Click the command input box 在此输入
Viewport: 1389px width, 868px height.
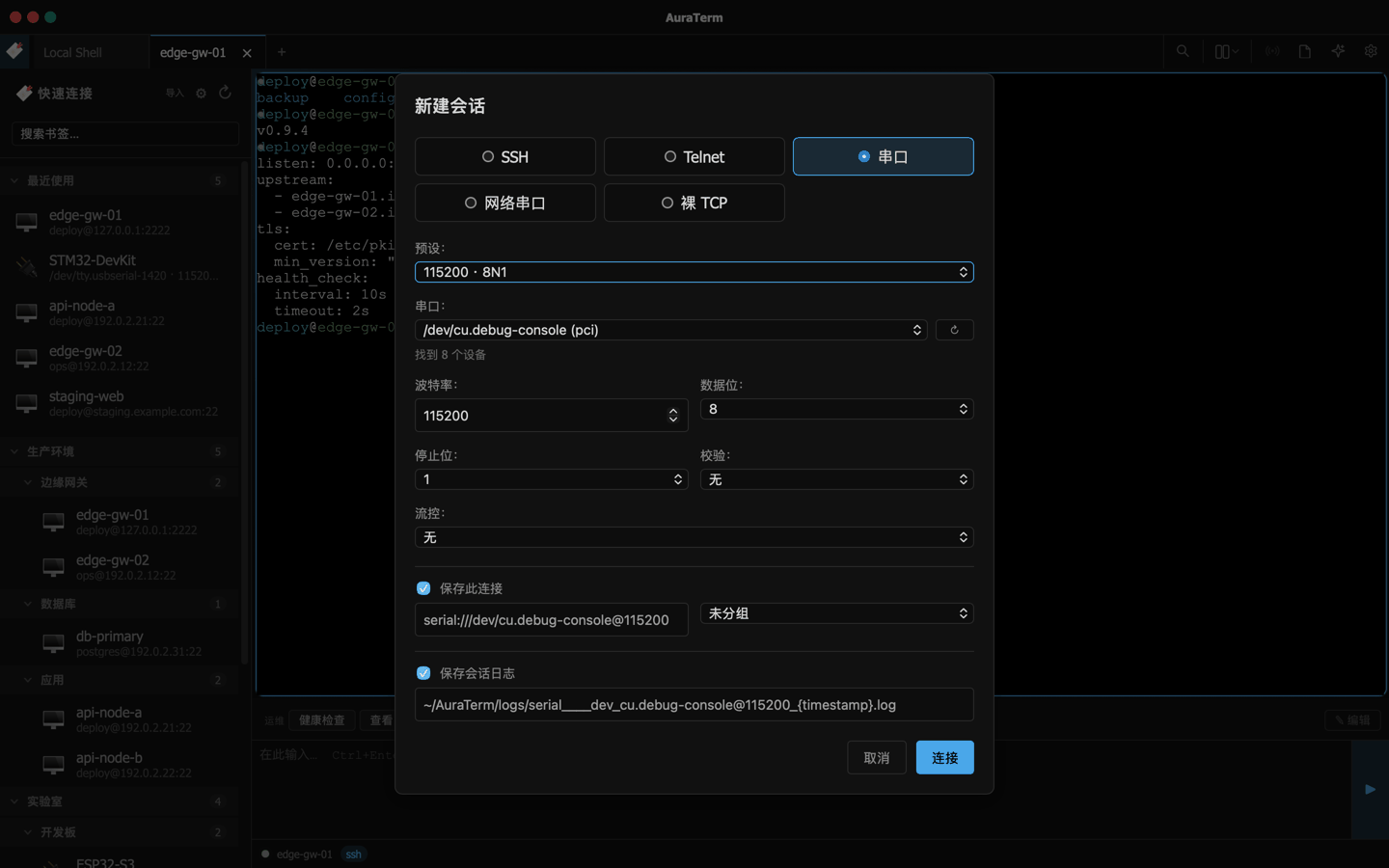pyautogui.click(x=801, y=789)
